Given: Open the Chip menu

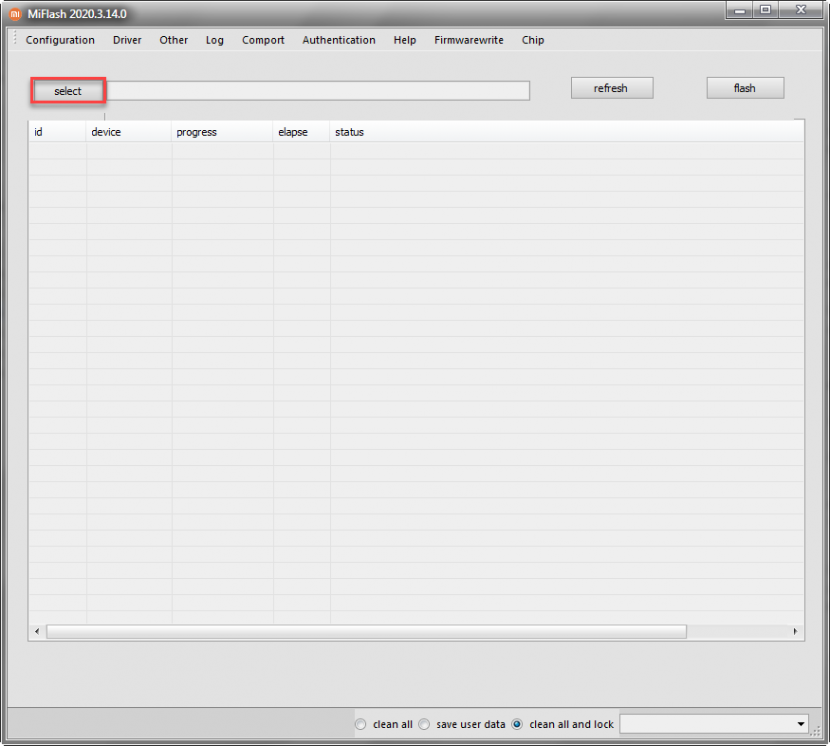Looking at the screenshot, I should (x=533, y=40).
